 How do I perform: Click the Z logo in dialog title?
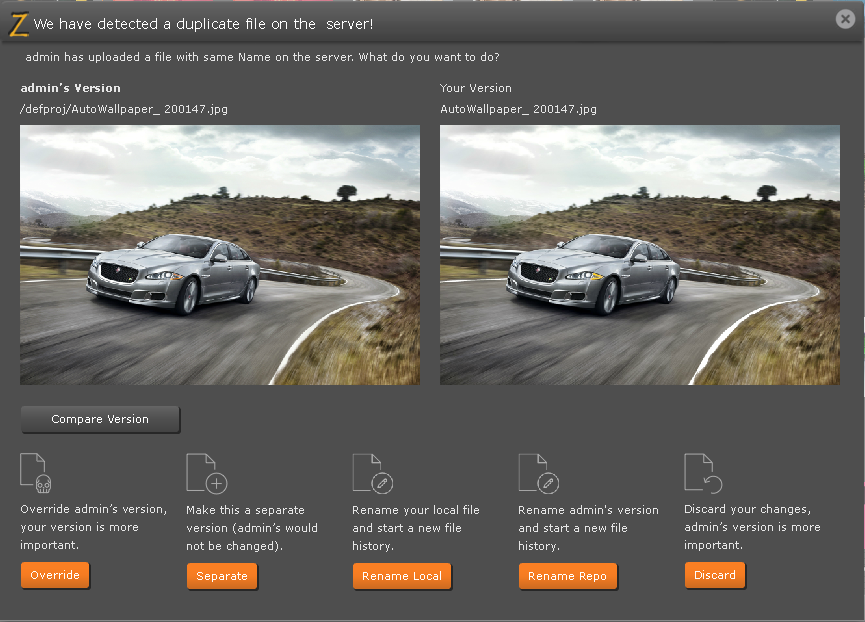(18, 25)
